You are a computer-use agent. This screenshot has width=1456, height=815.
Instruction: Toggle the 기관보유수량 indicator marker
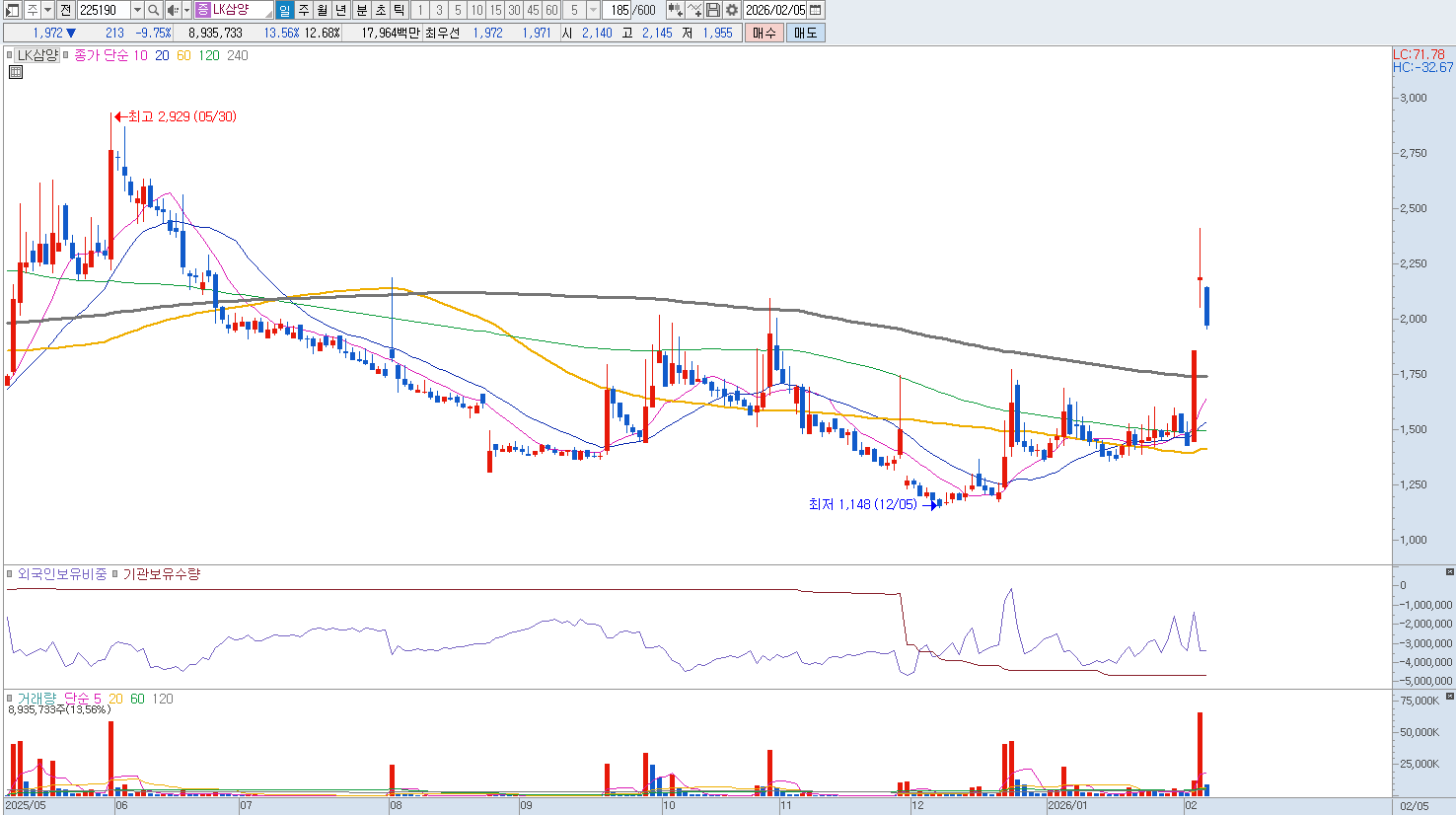(x=115, y=574)
